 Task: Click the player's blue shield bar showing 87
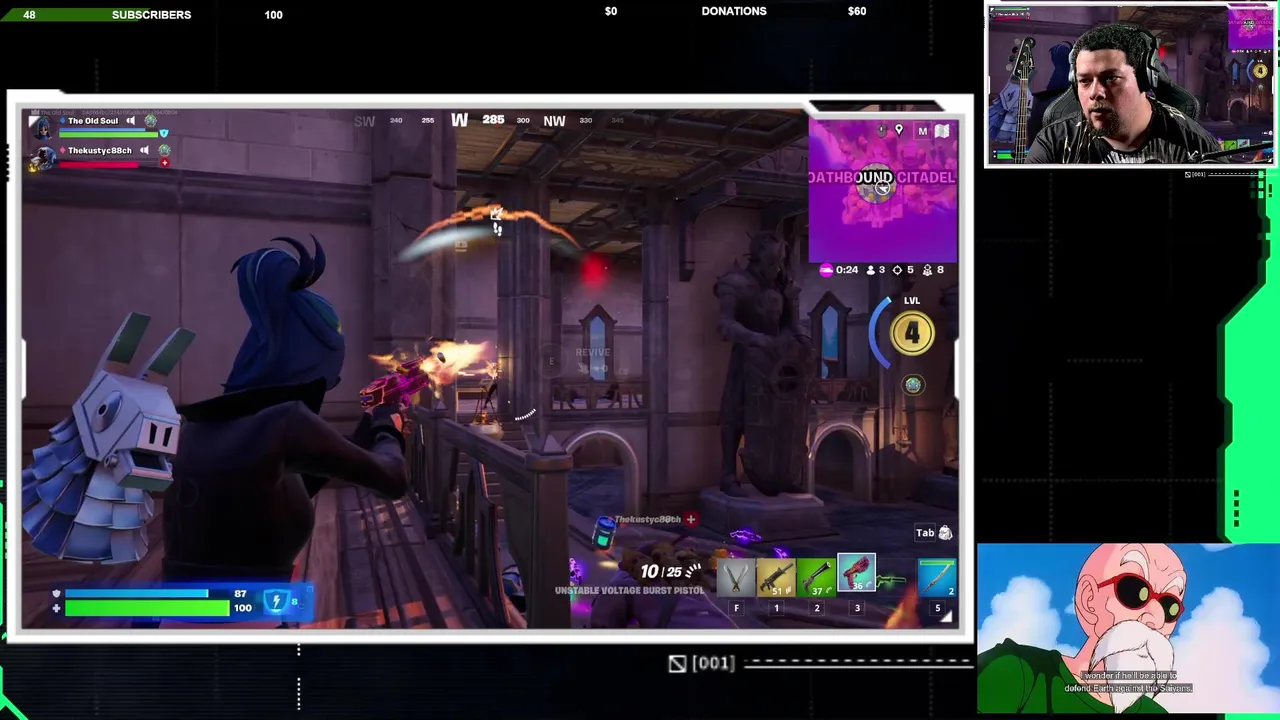137,594
